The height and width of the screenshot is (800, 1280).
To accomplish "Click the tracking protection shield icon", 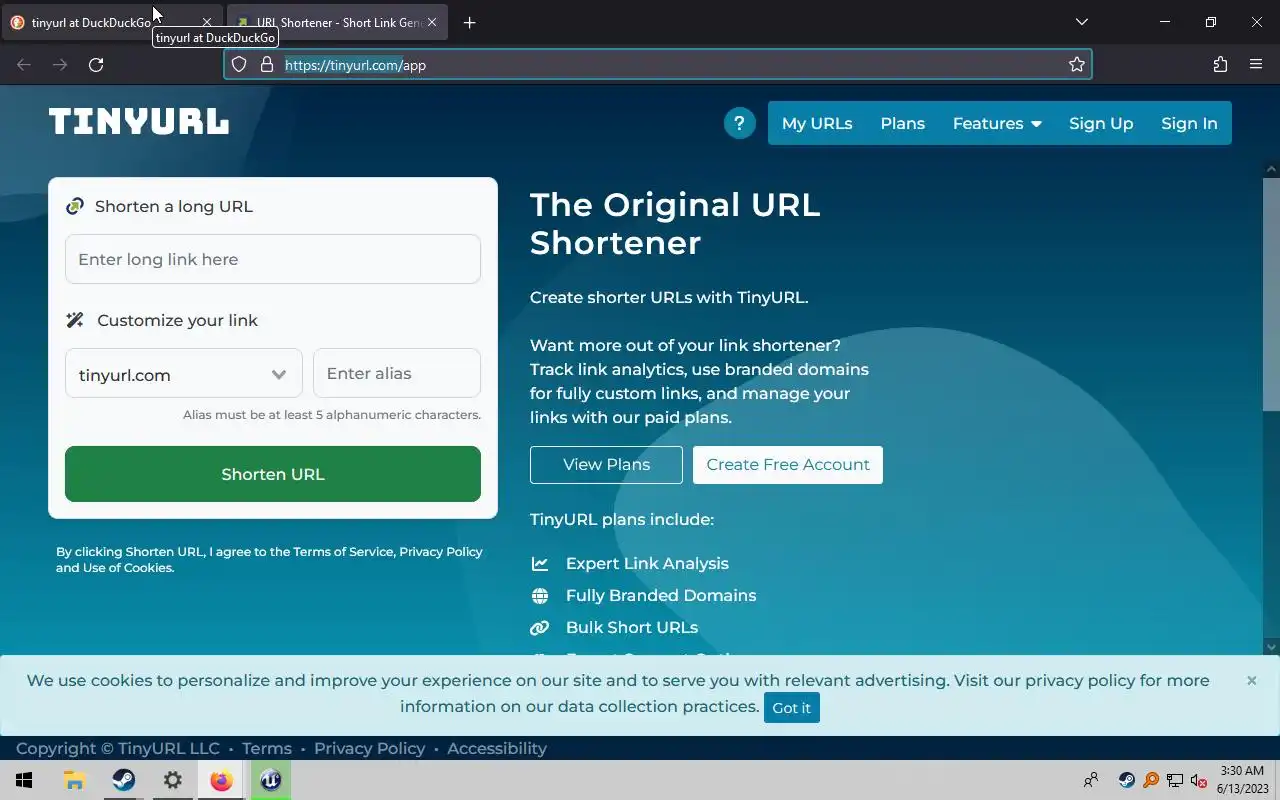I will click(239, 65).
